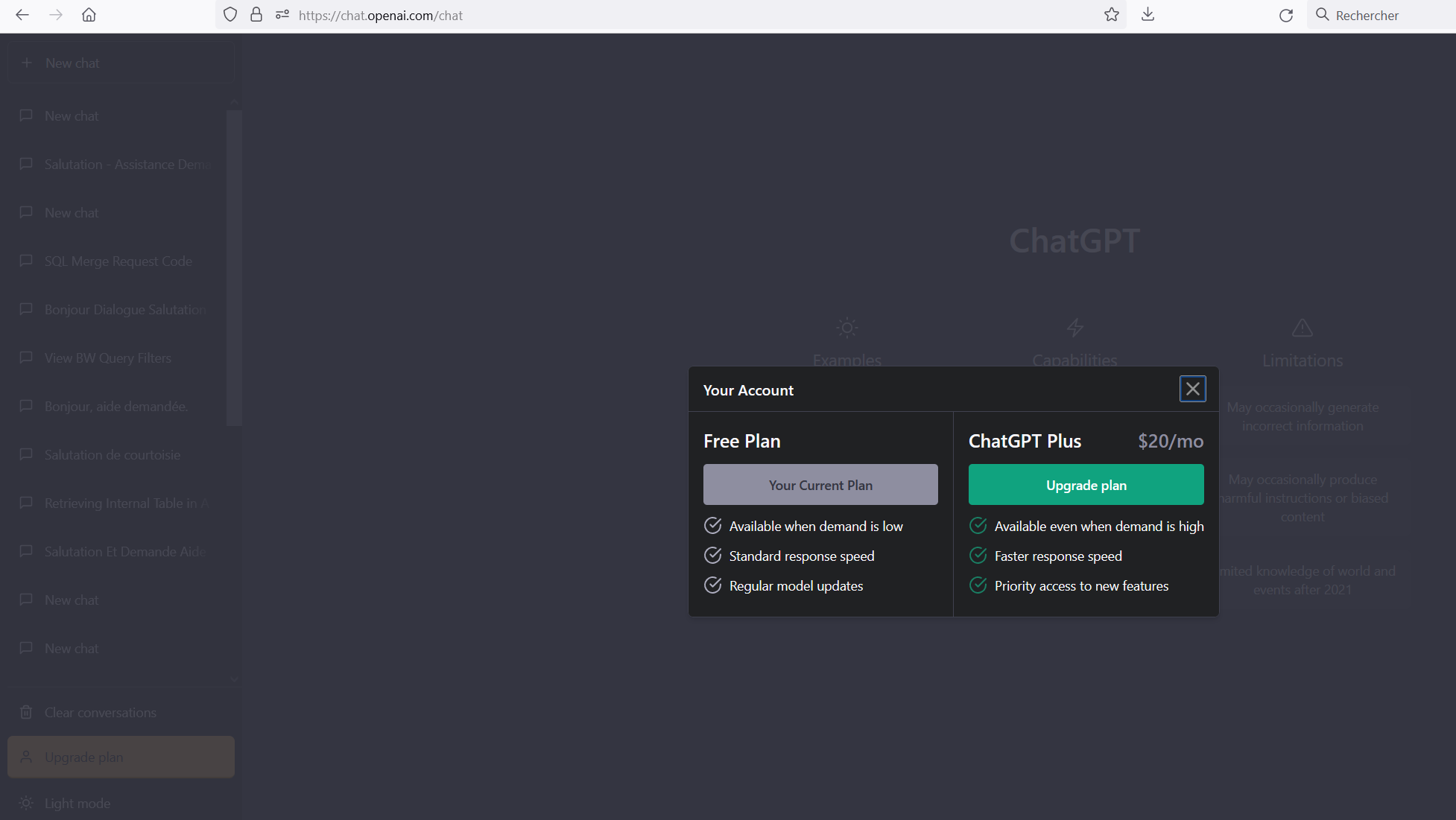Image resolution: width=1456 pixels, height=820 pixels.
Task: Go back with the browser back arrow
Action: point(22,15)
